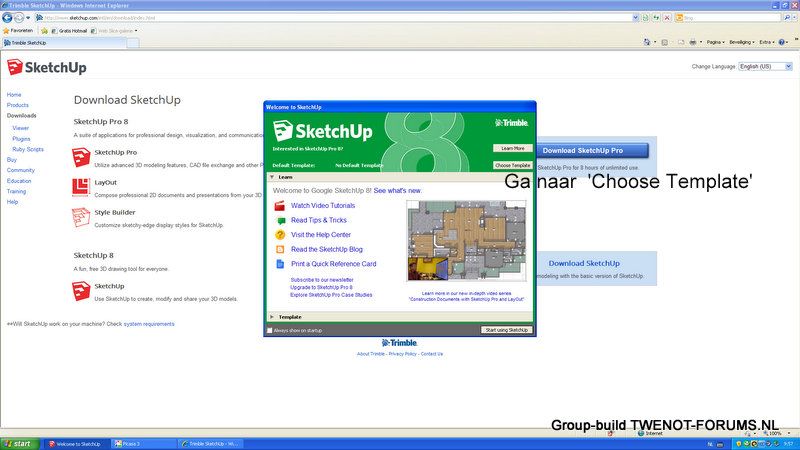
Task: Click the Quick Reference Card document icon
Action: pos(280,264)
